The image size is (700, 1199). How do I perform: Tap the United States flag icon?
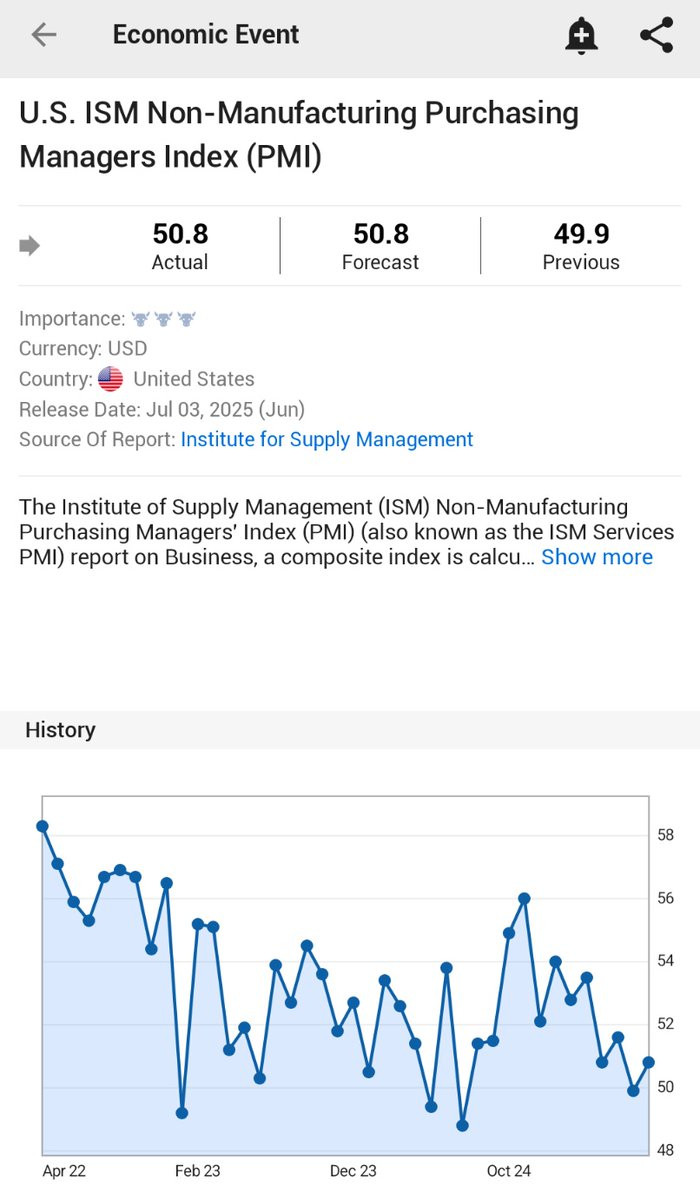(110, 379)
